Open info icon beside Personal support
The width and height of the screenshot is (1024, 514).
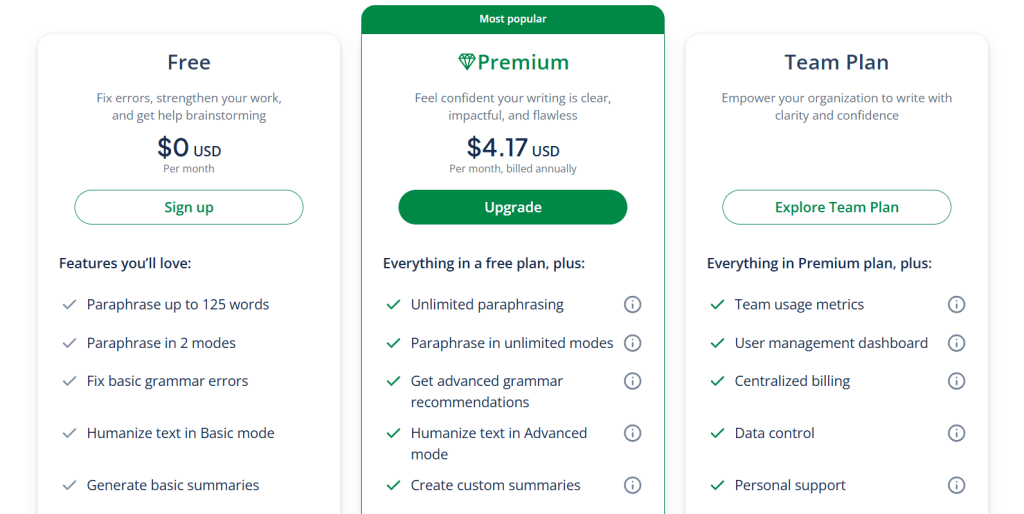[956, 485]
